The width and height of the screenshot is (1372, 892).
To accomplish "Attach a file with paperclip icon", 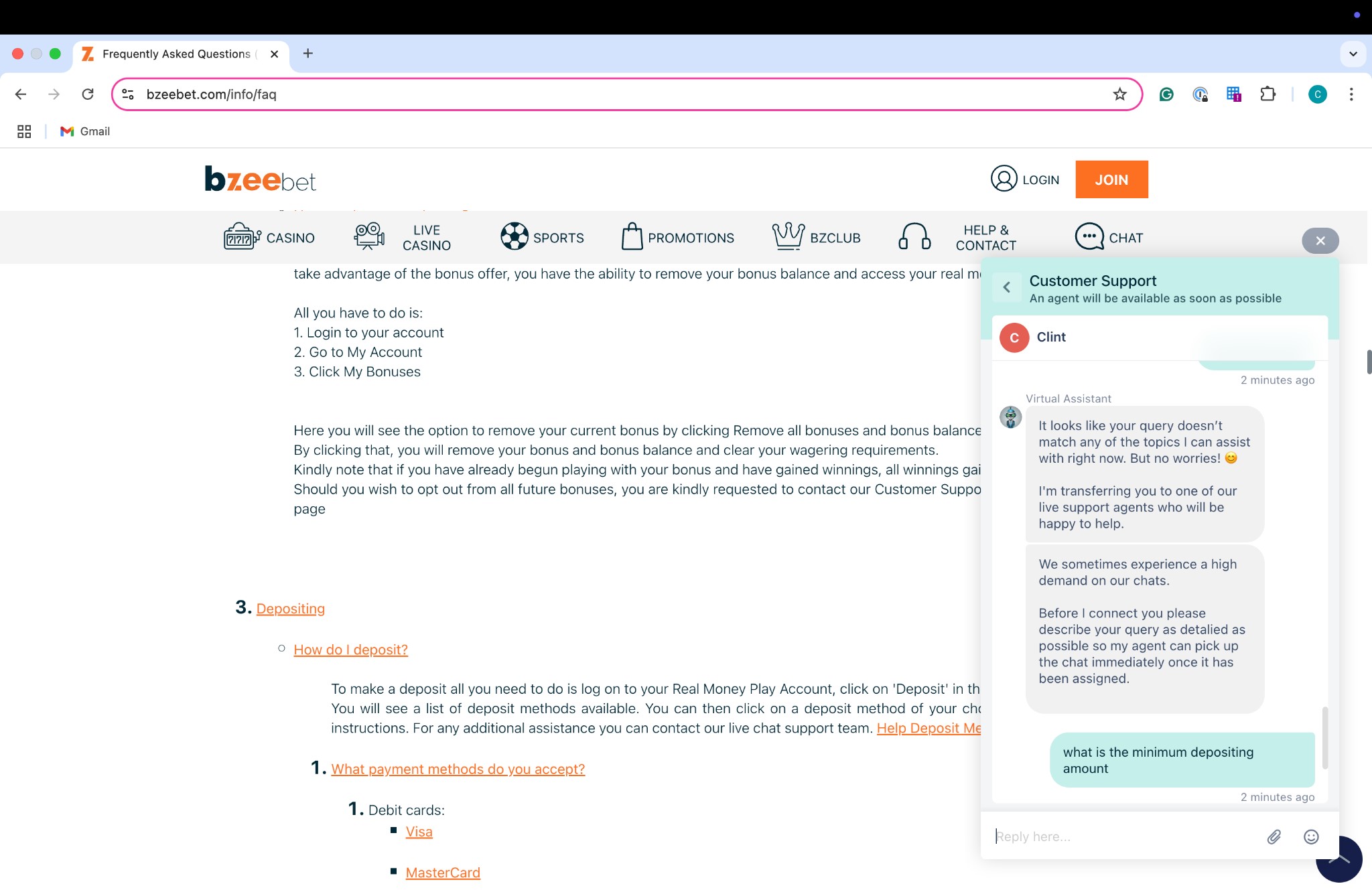I will pos(1274,836).
